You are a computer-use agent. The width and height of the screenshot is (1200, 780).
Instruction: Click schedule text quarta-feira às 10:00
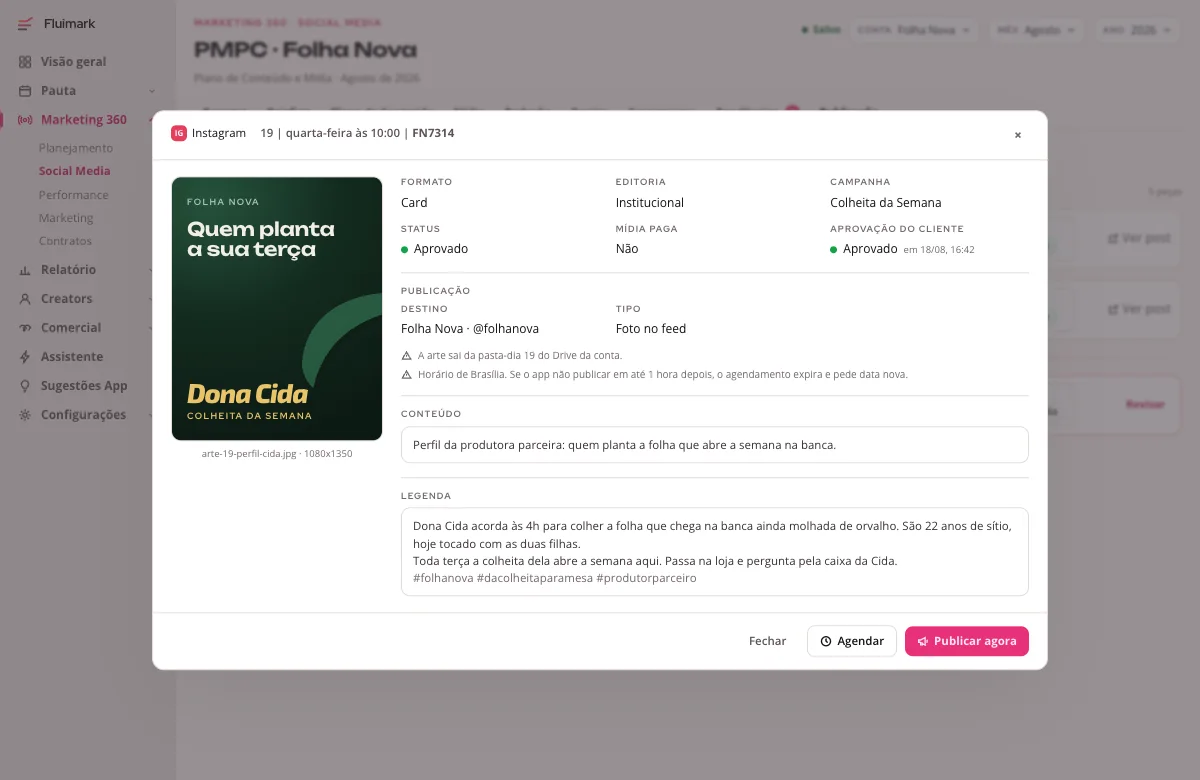point(343,133)
